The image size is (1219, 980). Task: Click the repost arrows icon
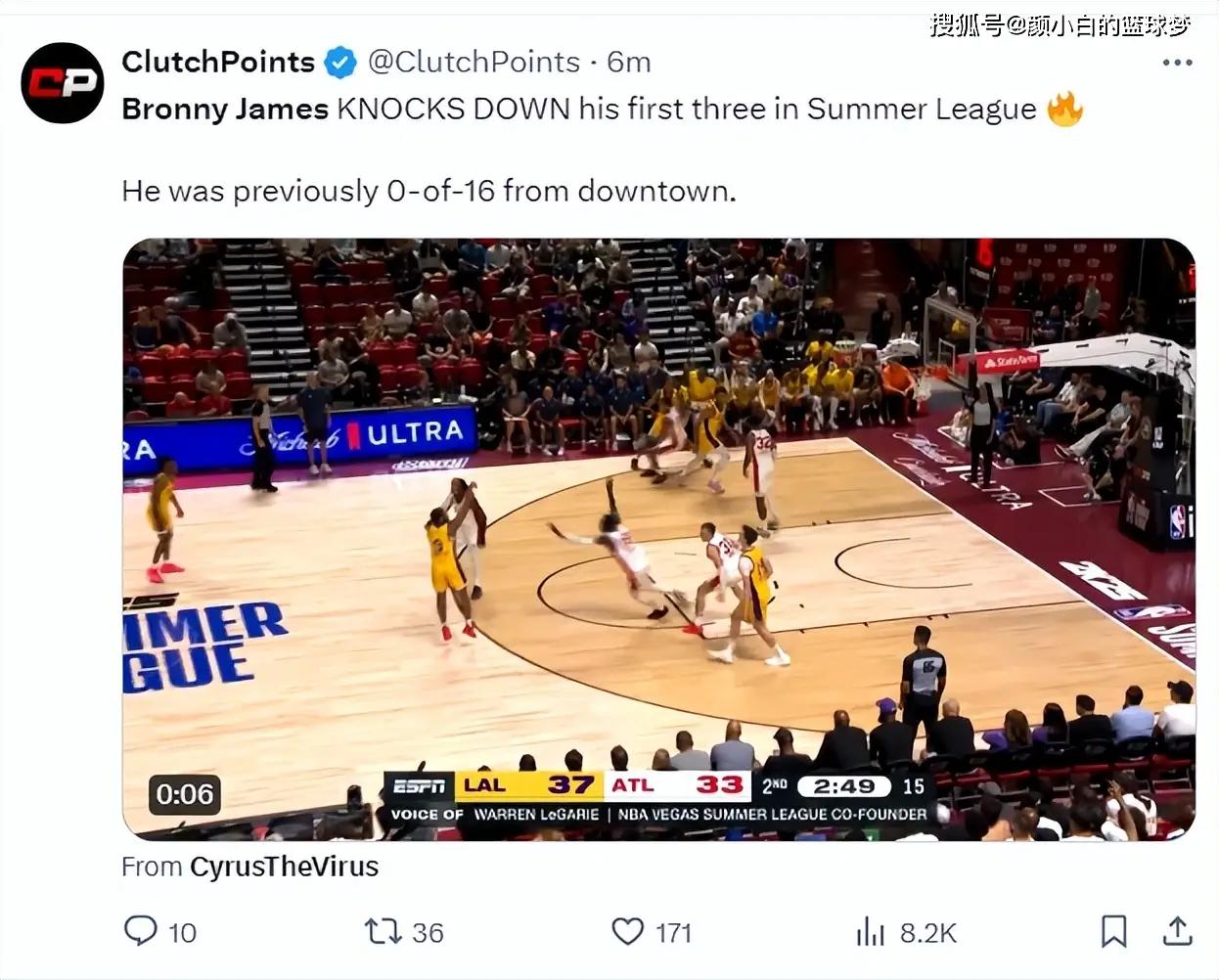coord(384,931)
